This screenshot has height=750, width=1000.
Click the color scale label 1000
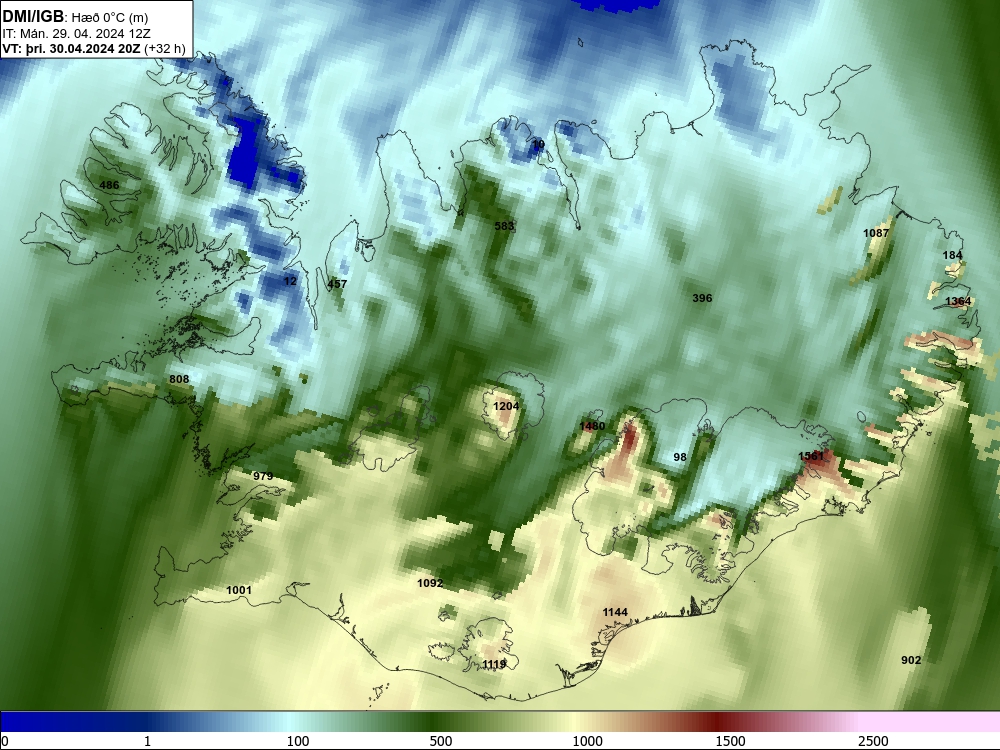tap(587, 741)
